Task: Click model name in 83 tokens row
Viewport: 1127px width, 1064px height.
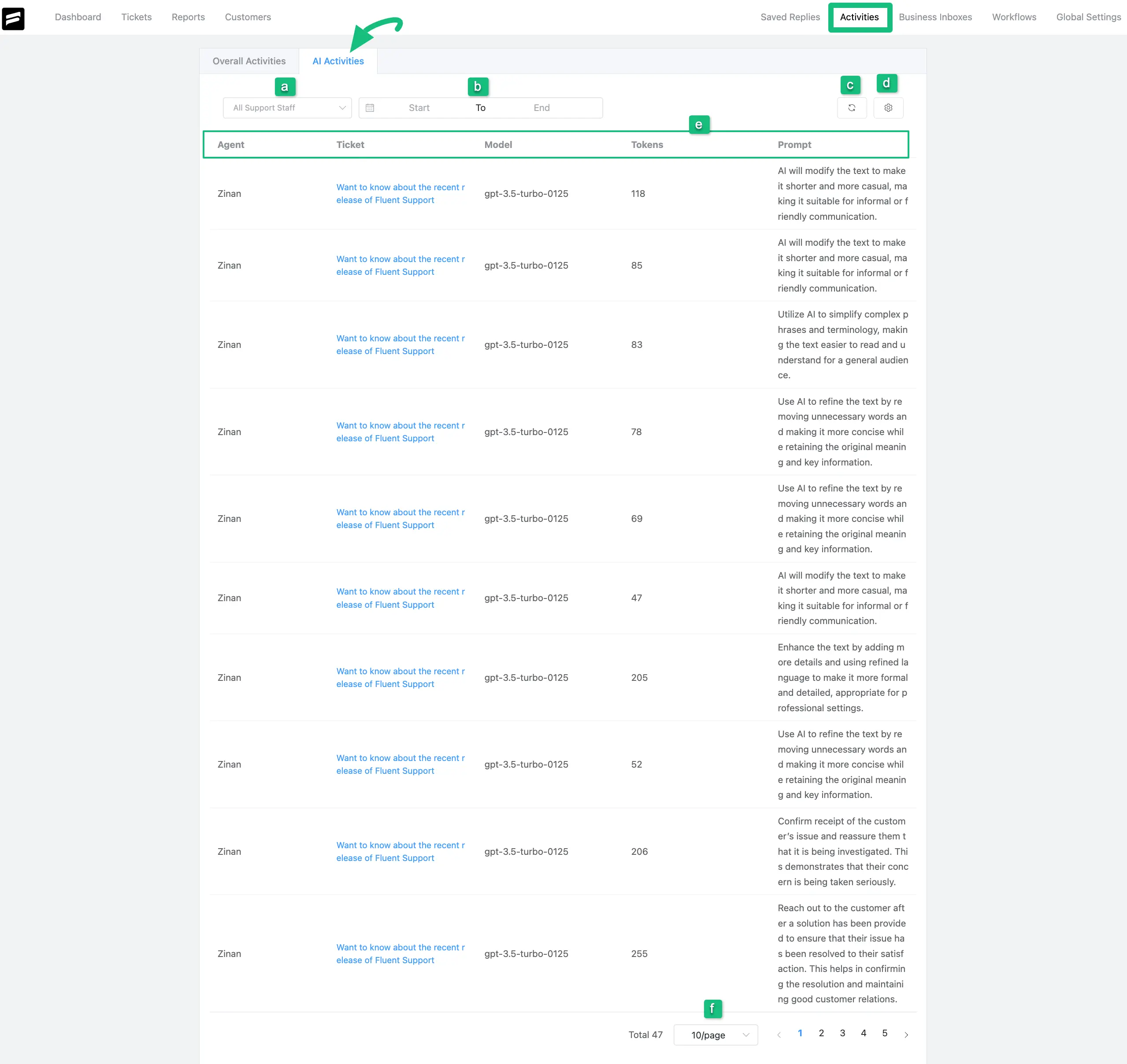Action: click(526, 345)
